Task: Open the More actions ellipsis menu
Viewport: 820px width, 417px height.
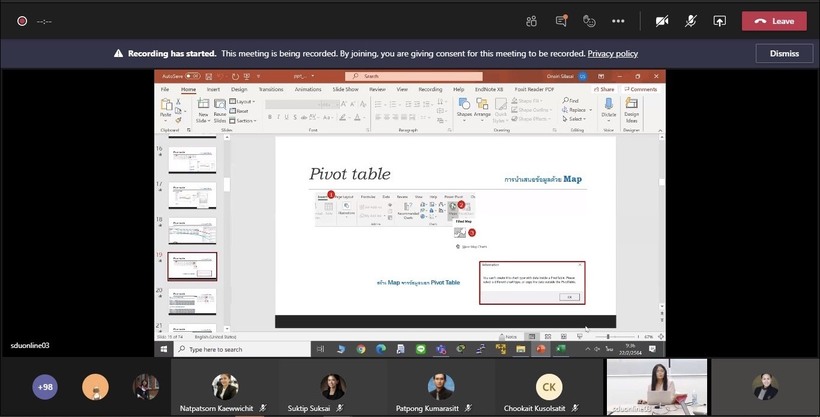Action: click(x=618, y=20)
